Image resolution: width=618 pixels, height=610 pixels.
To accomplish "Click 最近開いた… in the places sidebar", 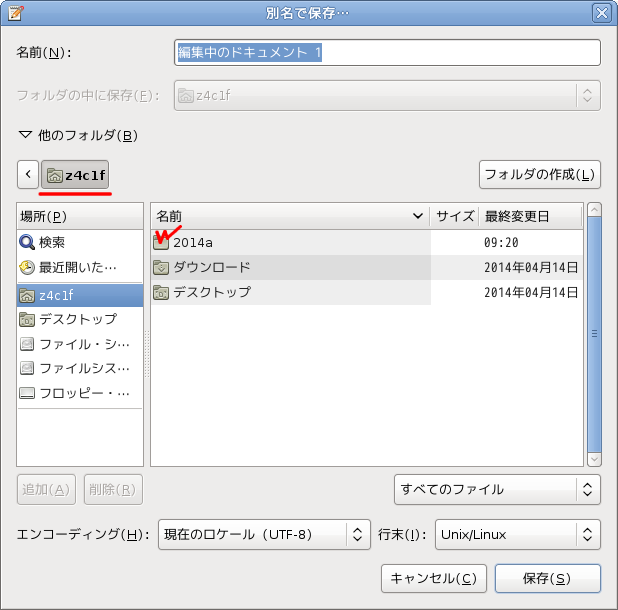I will (78, 268).
